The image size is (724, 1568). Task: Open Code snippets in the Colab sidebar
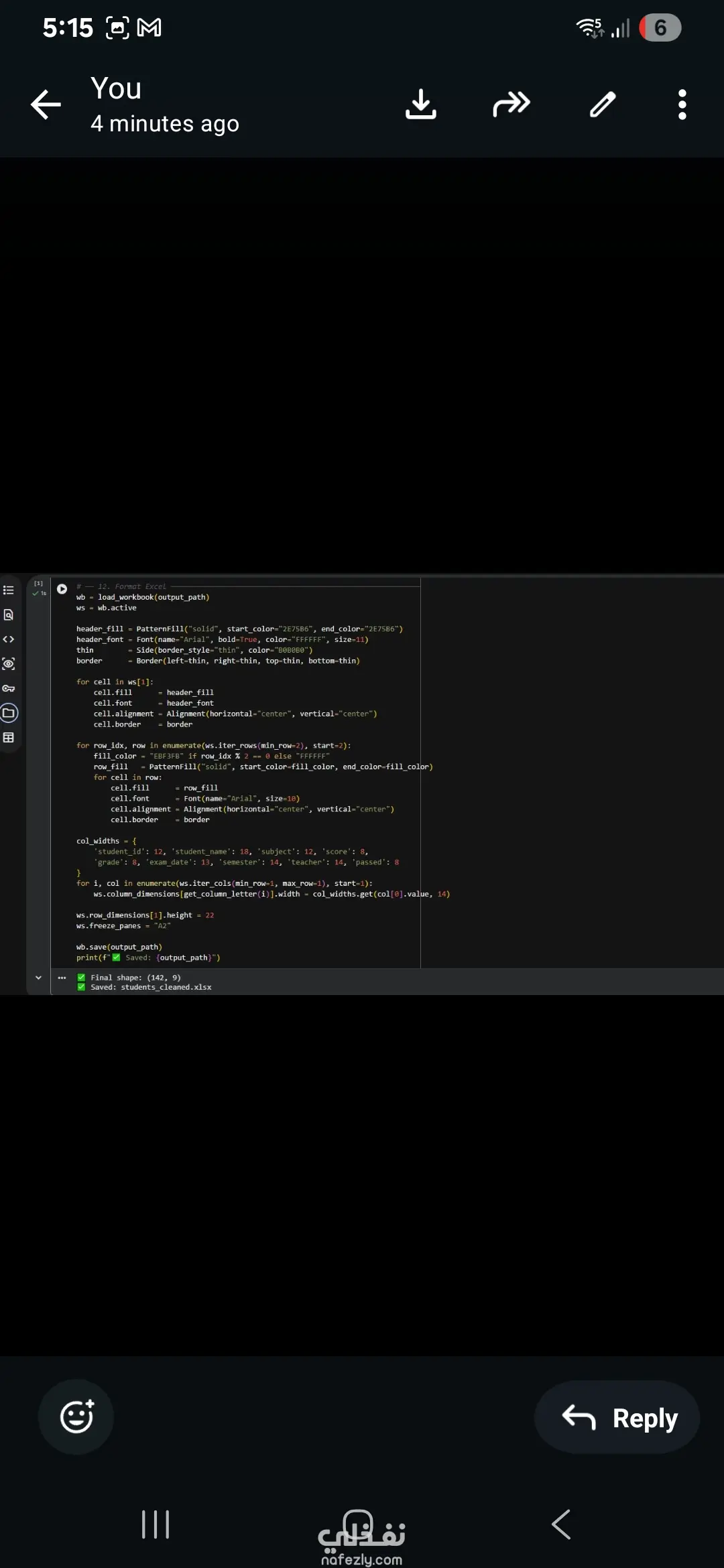[x=9, y=639]
